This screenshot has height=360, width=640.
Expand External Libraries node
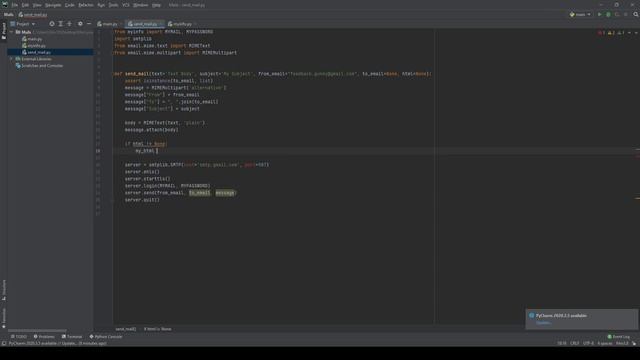[12, 59]
